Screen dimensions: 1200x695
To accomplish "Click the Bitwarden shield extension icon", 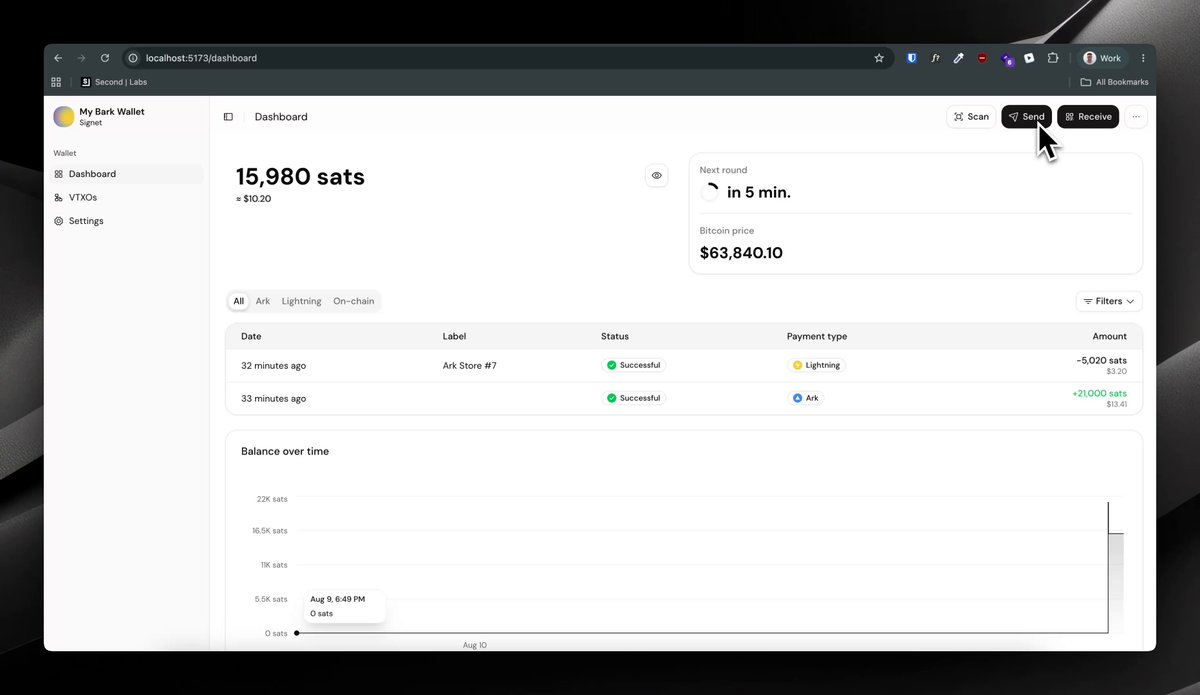I will (912, 58).
